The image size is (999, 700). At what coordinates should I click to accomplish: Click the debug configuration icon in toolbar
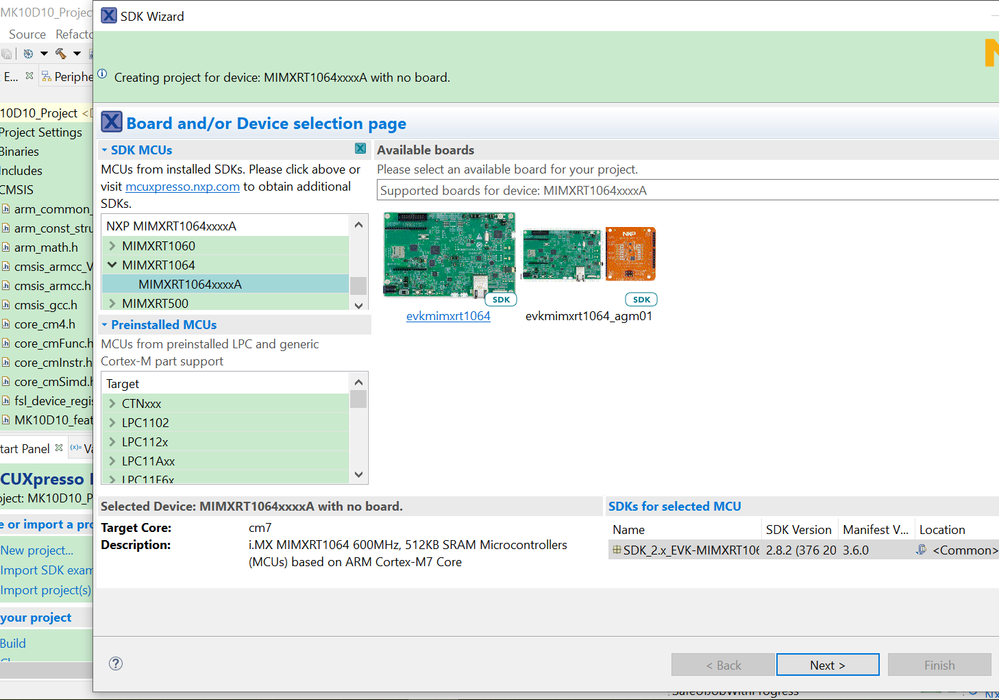coord(28,54)
